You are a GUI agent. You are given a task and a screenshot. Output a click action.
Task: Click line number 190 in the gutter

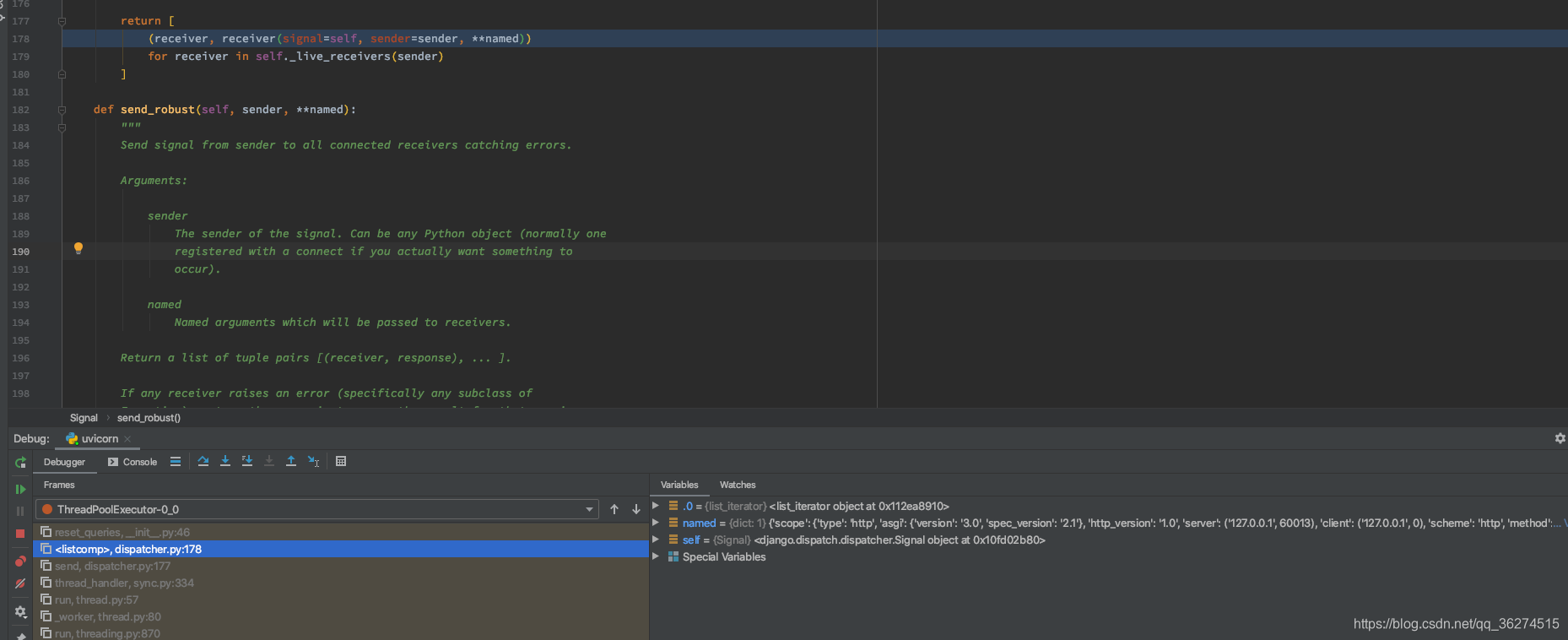pyautogui.click(x=21, y=252)
